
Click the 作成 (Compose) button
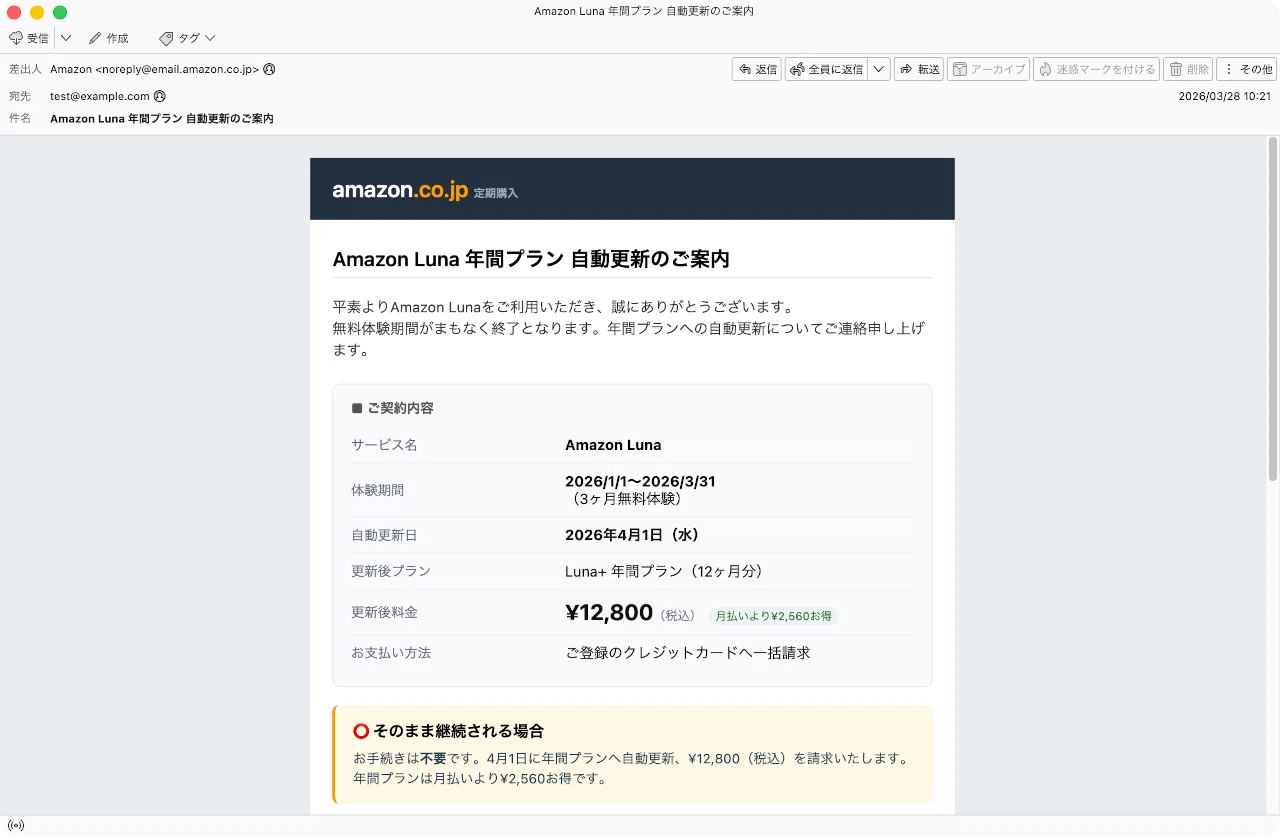click(x=109, y=38)
